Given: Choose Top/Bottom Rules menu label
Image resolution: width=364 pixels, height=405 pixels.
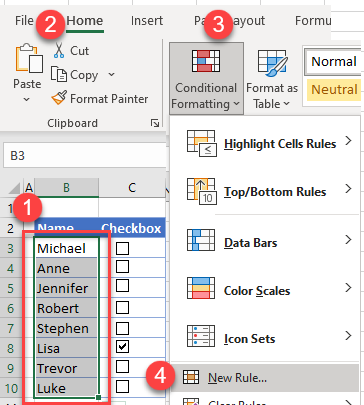Looking at the screenshot, I should point(275,192).
